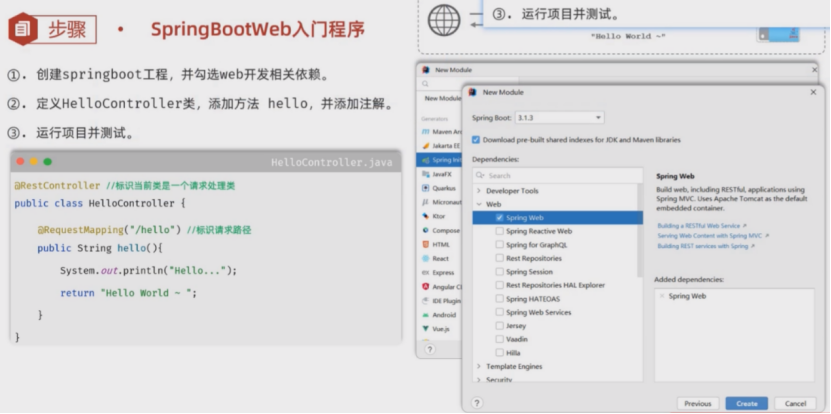Open the Spring Boot version dropdown

click(x=560, y=118)
